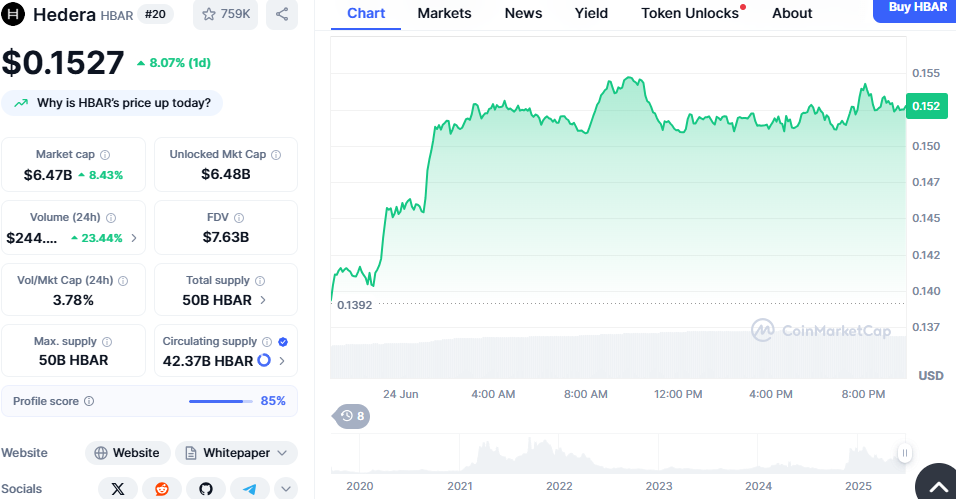
Task: Click the 0.1392 baseline price label
Action: (x=354, y=305)
